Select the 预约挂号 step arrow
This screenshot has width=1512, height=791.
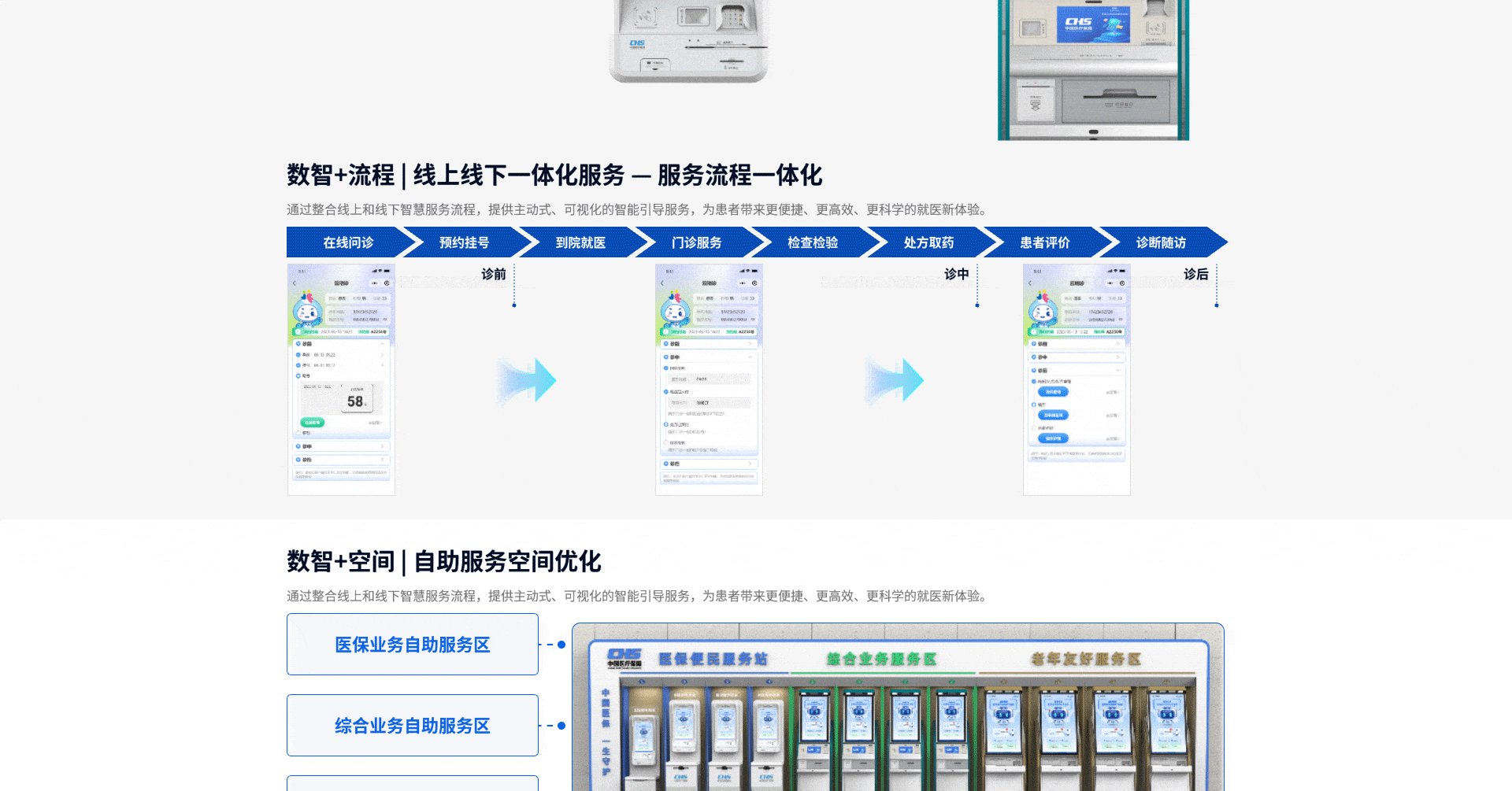[x=464, y=242]
